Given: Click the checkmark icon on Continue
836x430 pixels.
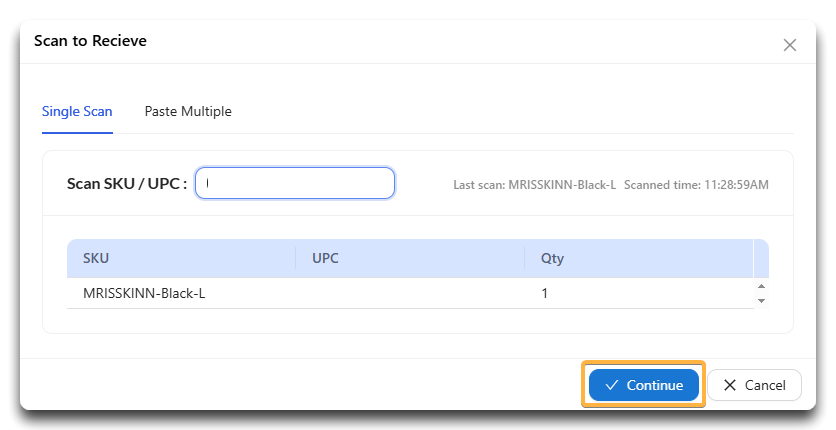Looking at the screenshot, I should coord(612,385).
